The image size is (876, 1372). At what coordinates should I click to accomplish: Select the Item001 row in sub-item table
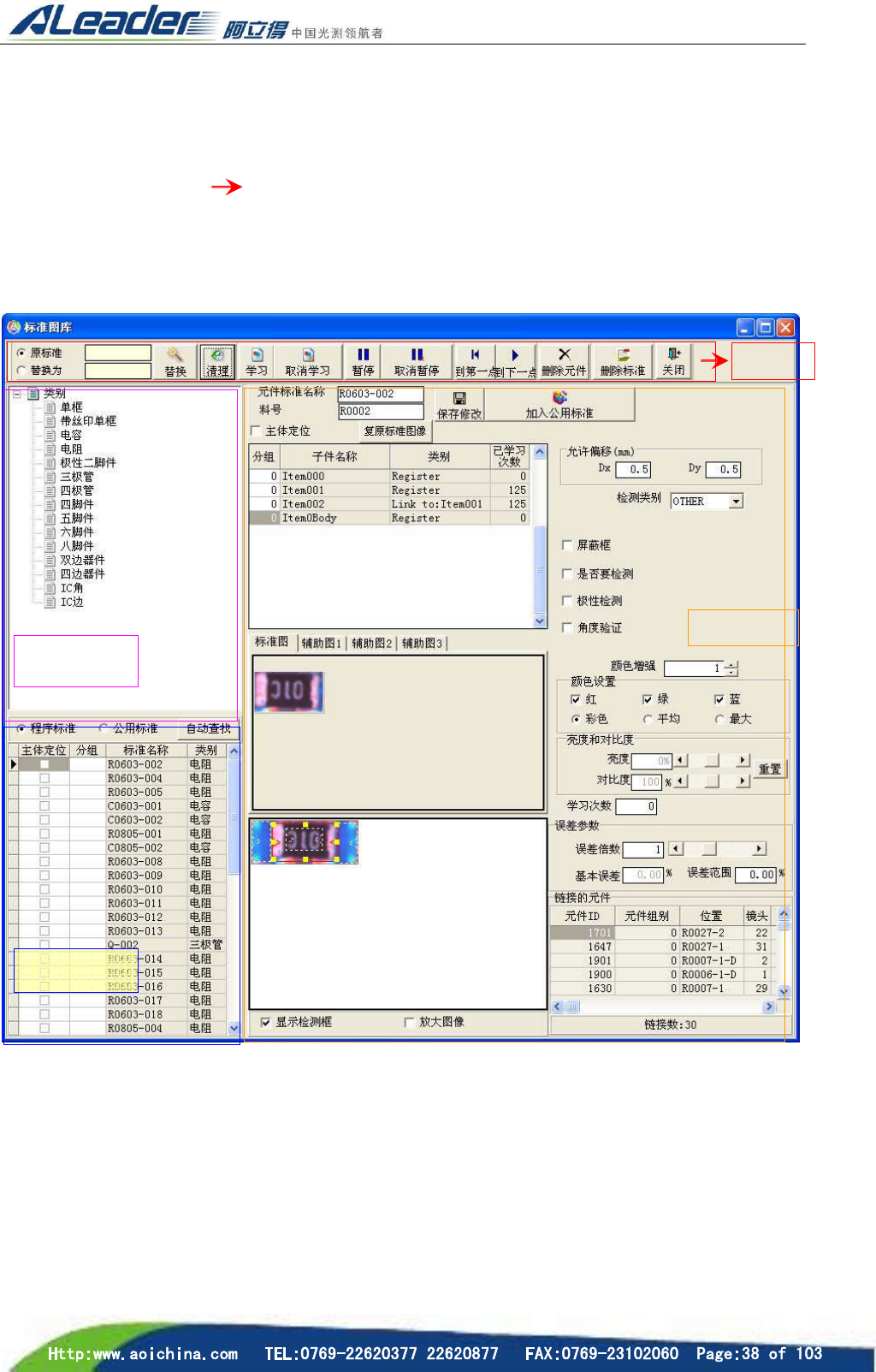click(390, 490)
